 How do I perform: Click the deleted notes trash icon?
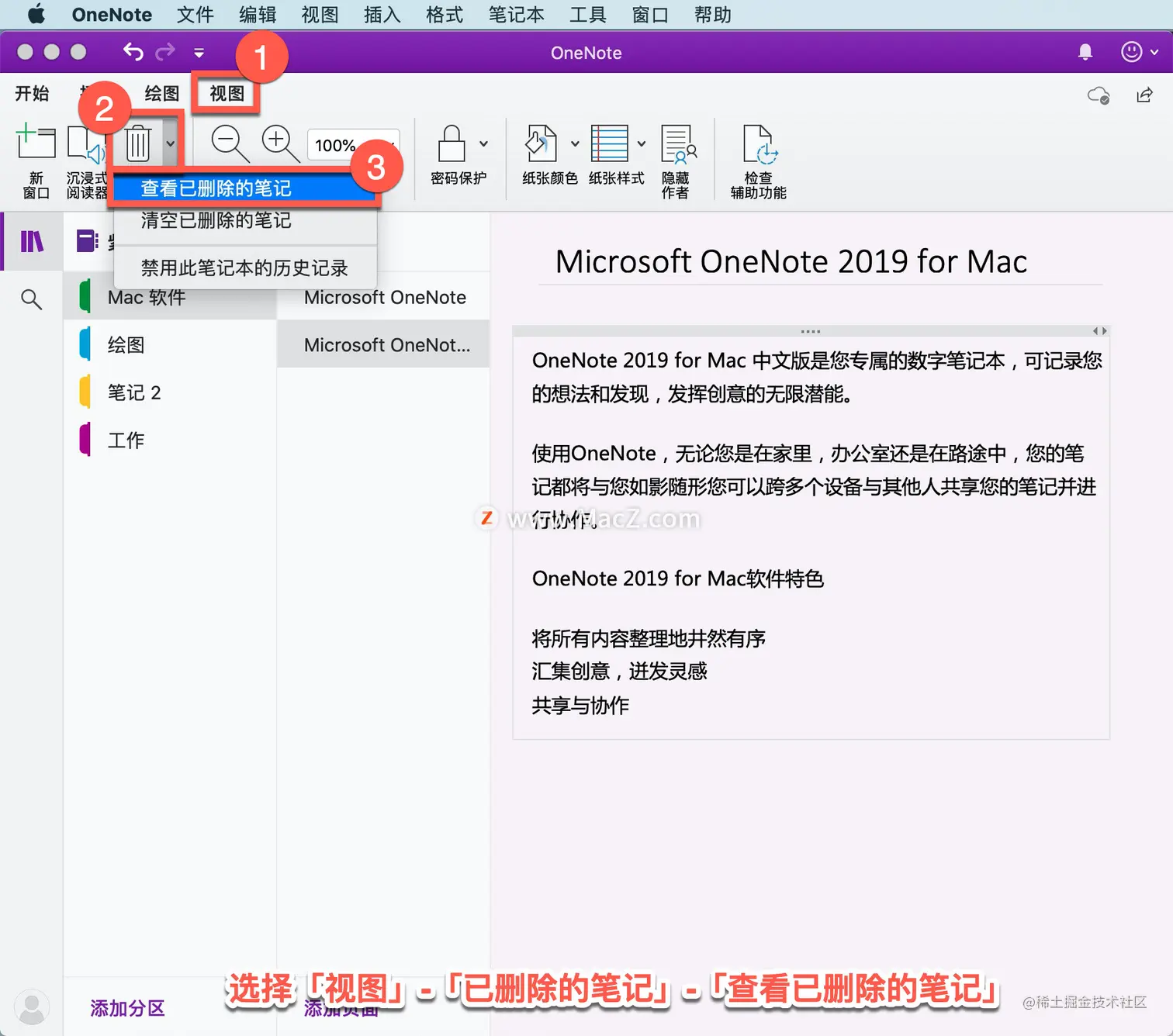pos(138,143)
